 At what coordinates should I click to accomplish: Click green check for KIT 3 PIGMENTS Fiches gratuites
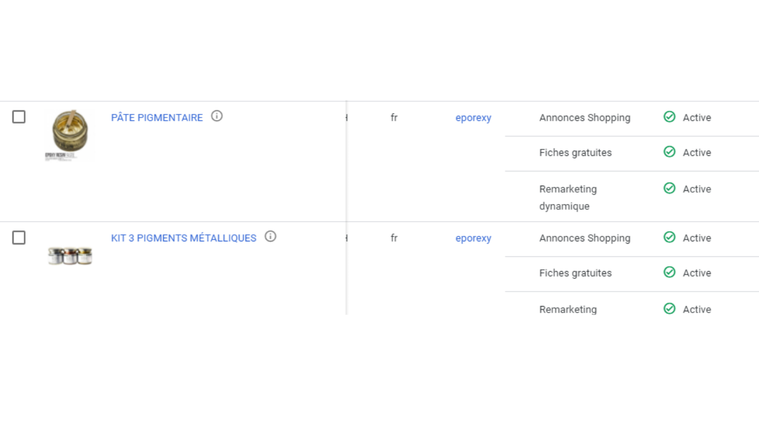669,272
